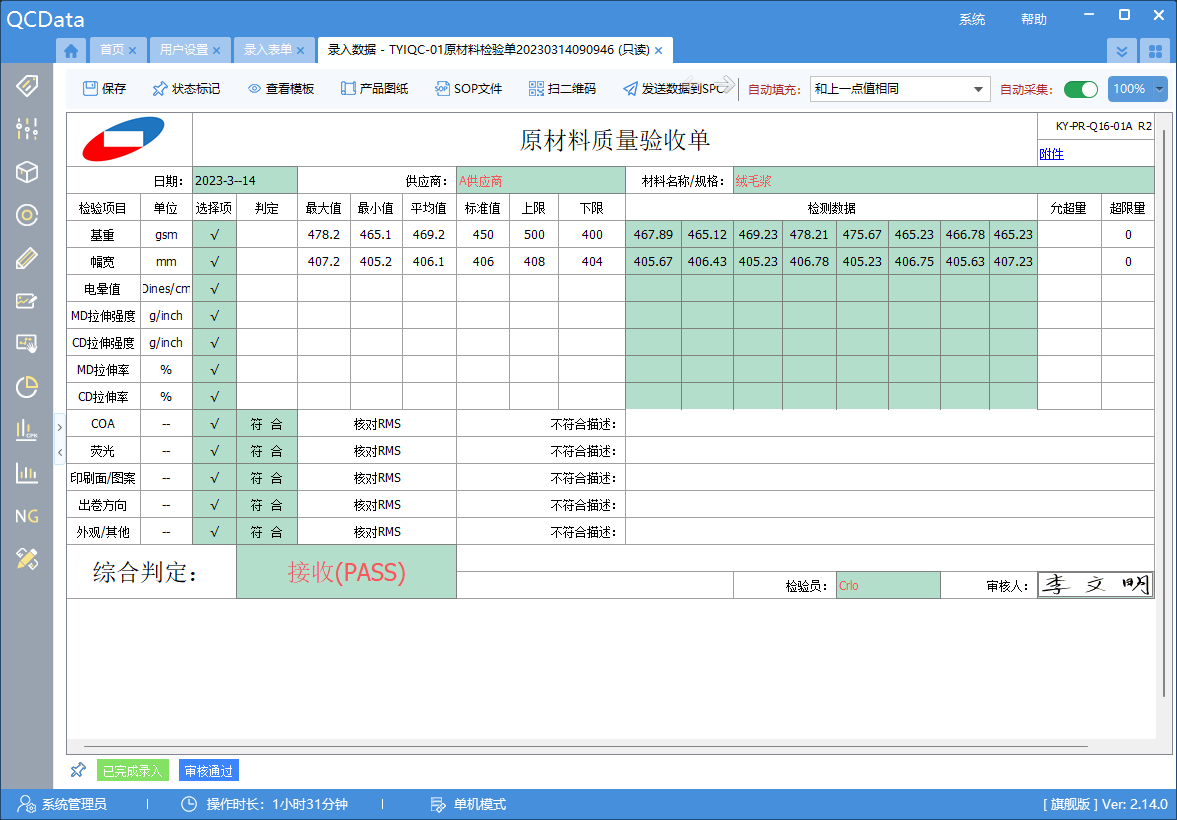
Task: Open the NG sidebar icon
Action: (27, 516)
